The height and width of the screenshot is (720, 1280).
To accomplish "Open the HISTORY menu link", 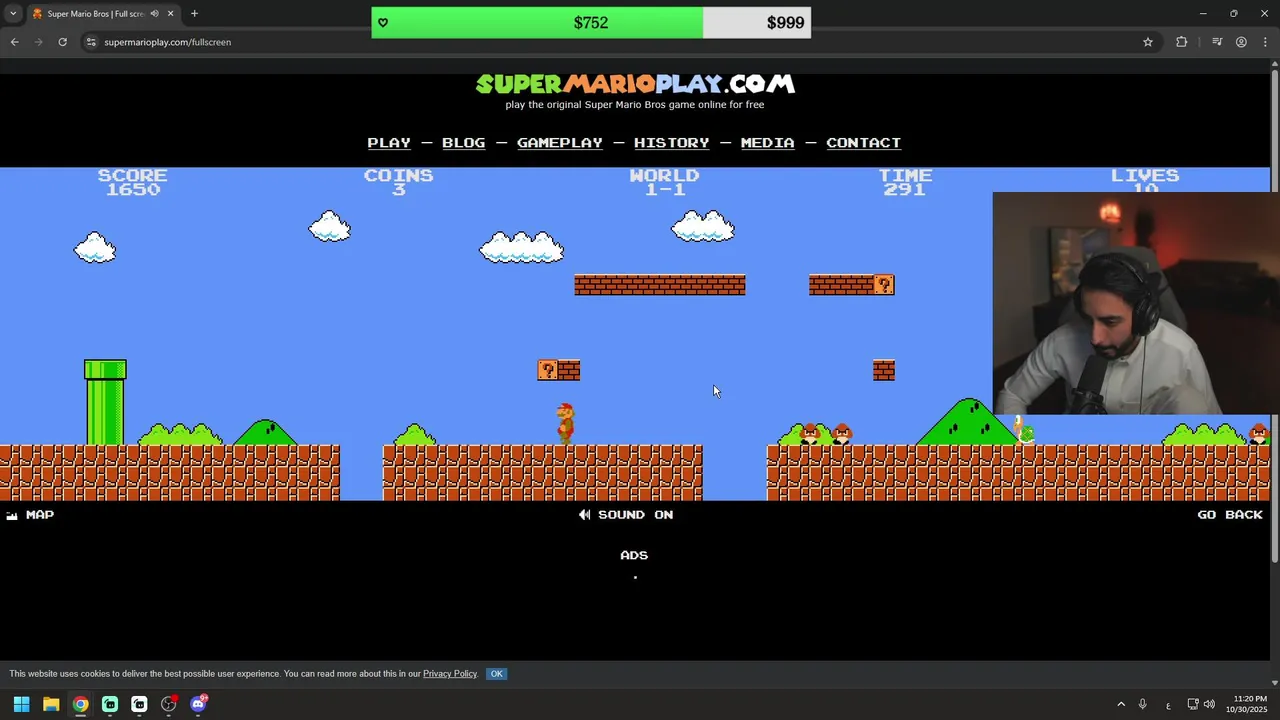I will pyautogui.click(x=672, y=143).
